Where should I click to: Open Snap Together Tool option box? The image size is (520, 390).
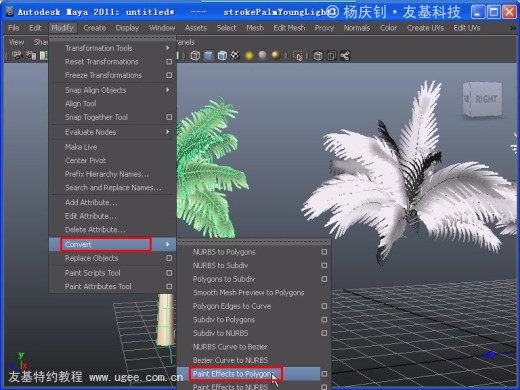point(169,117)
